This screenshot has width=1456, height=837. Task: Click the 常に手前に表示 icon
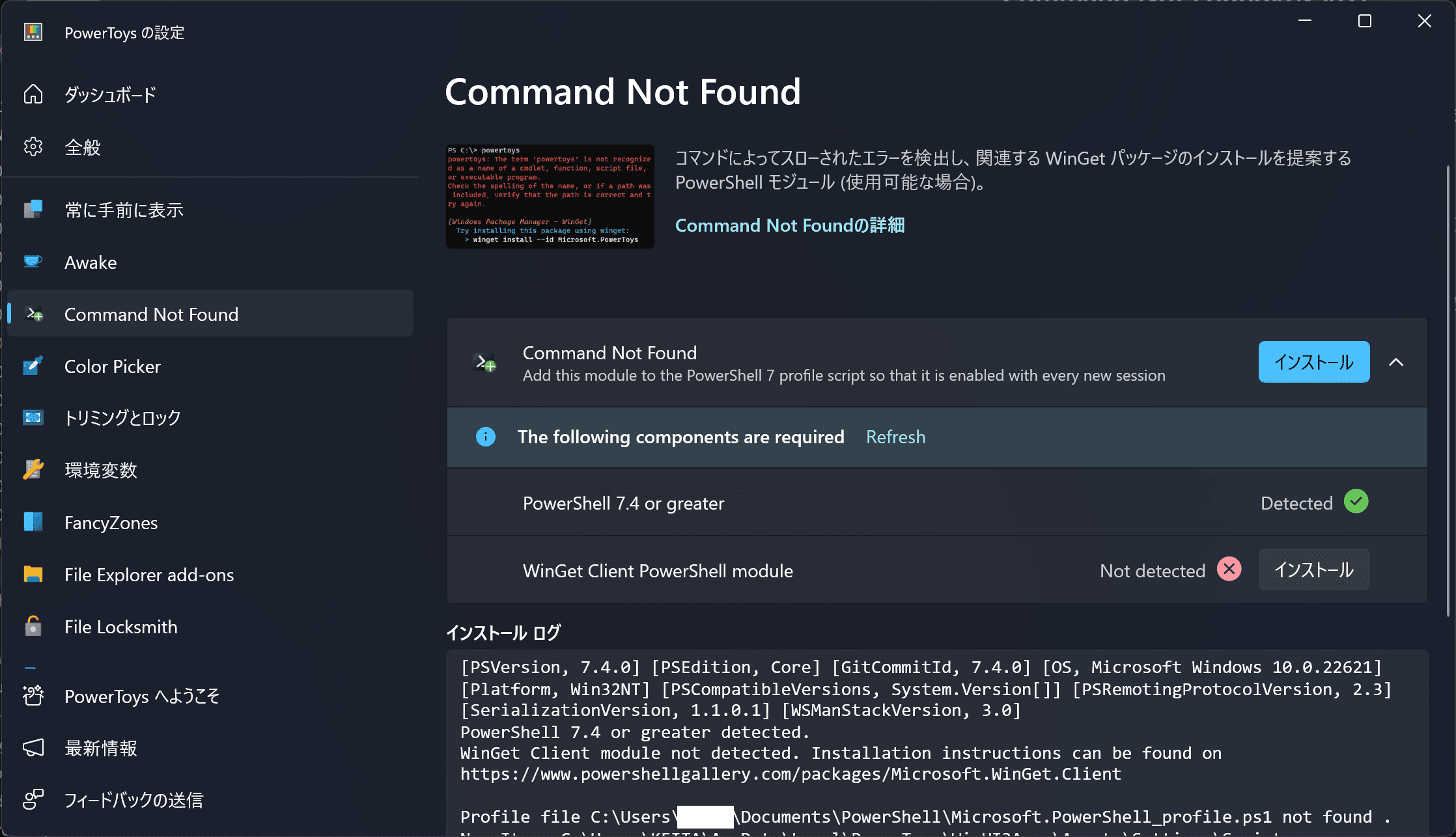click(x=33, y=210)
